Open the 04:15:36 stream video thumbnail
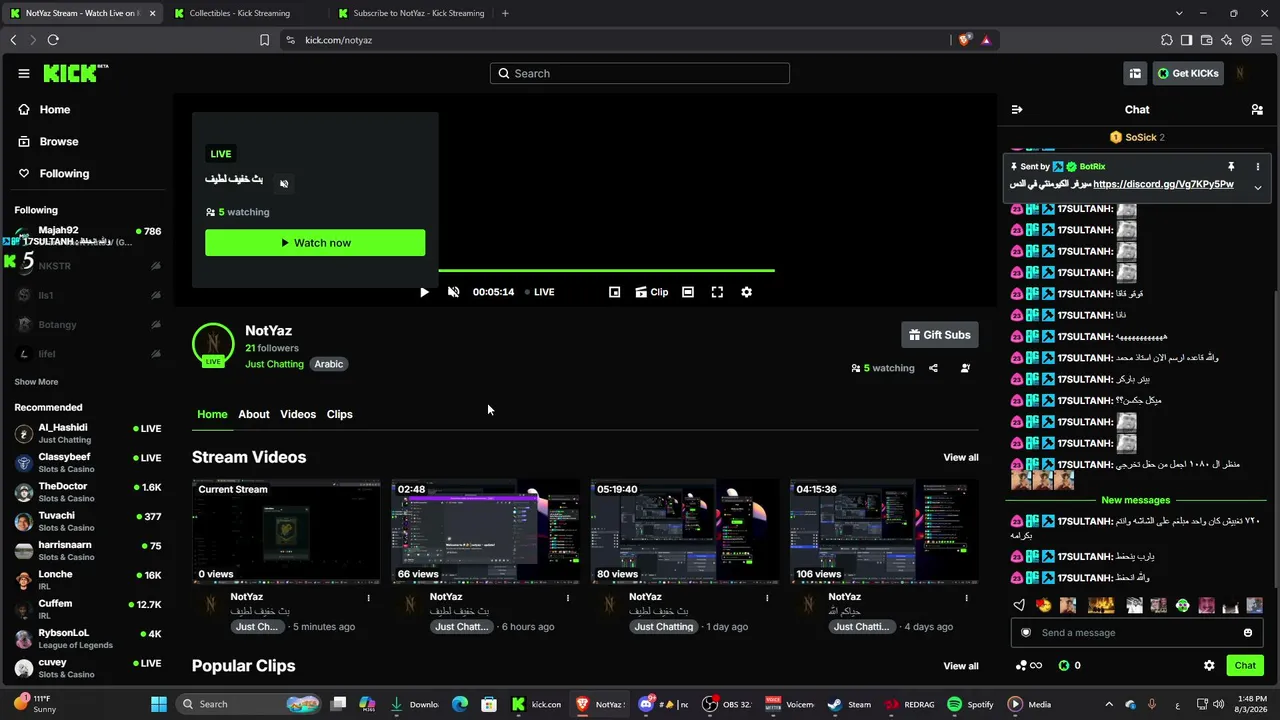Image resolution: width=1280 pixels, height=720 pixels. [884, 531]
